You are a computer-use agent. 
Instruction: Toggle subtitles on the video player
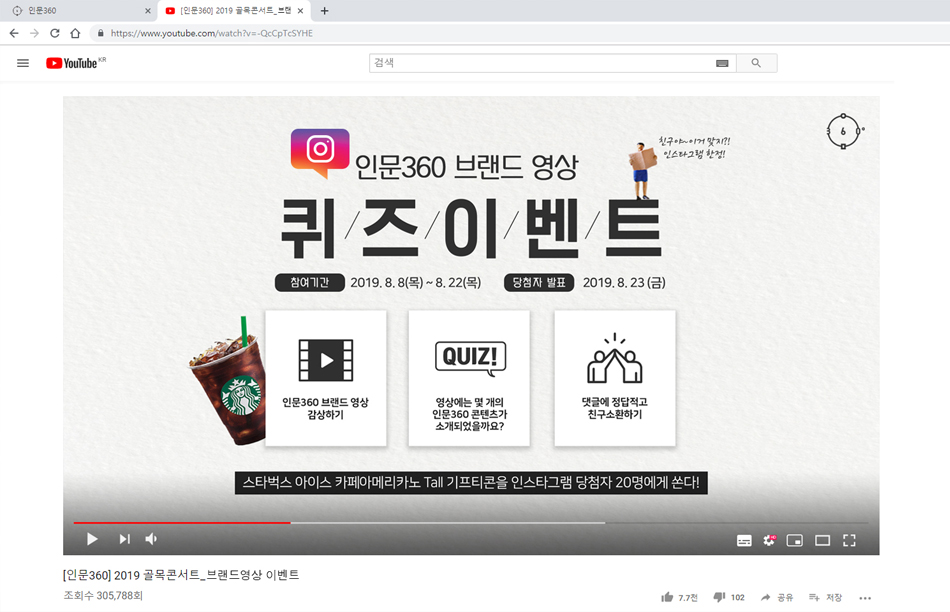pos(744,540)
